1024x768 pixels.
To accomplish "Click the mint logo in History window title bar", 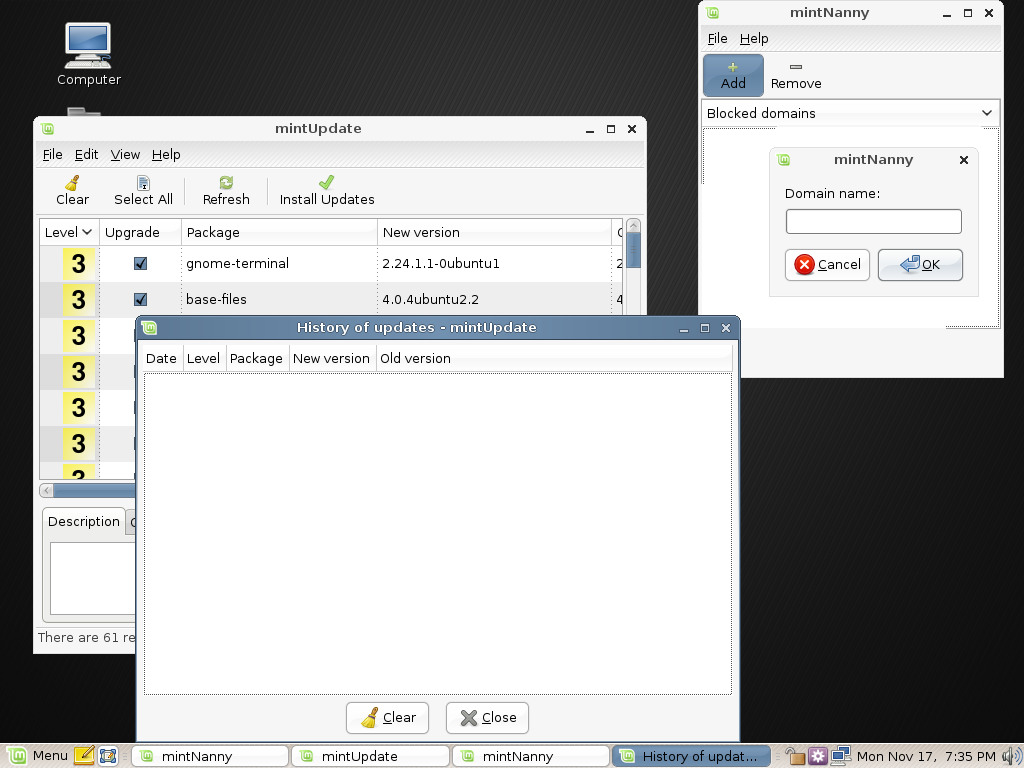I will point(150,328).
